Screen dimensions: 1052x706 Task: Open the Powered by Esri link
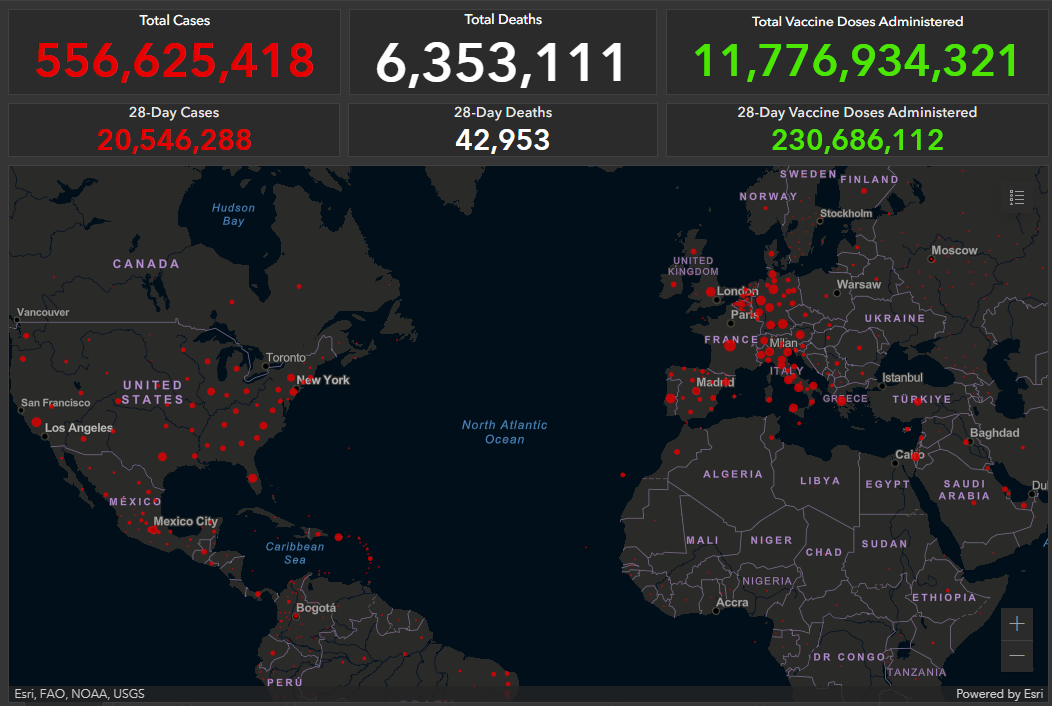coord(999,694)
